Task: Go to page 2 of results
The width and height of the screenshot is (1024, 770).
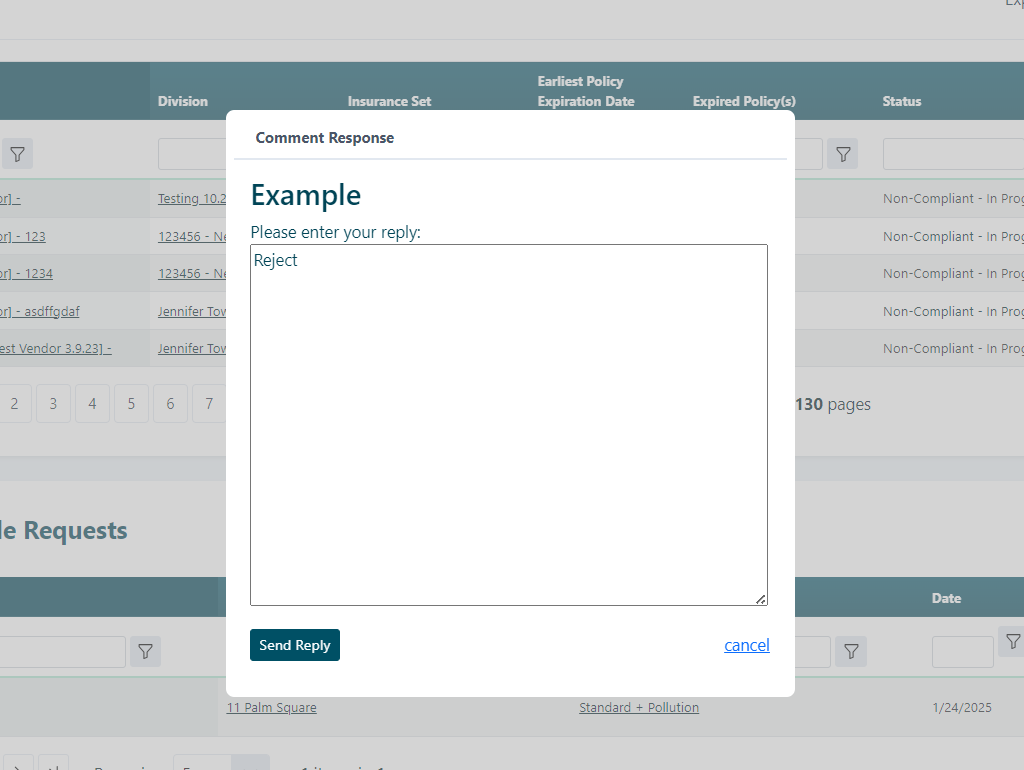Action: pos(14,404)
